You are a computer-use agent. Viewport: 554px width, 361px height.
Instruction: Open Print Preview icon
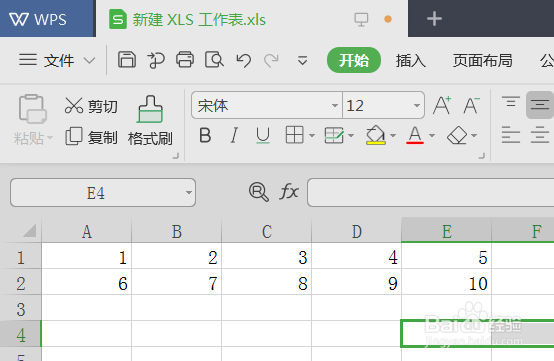[x=214, y=59]
